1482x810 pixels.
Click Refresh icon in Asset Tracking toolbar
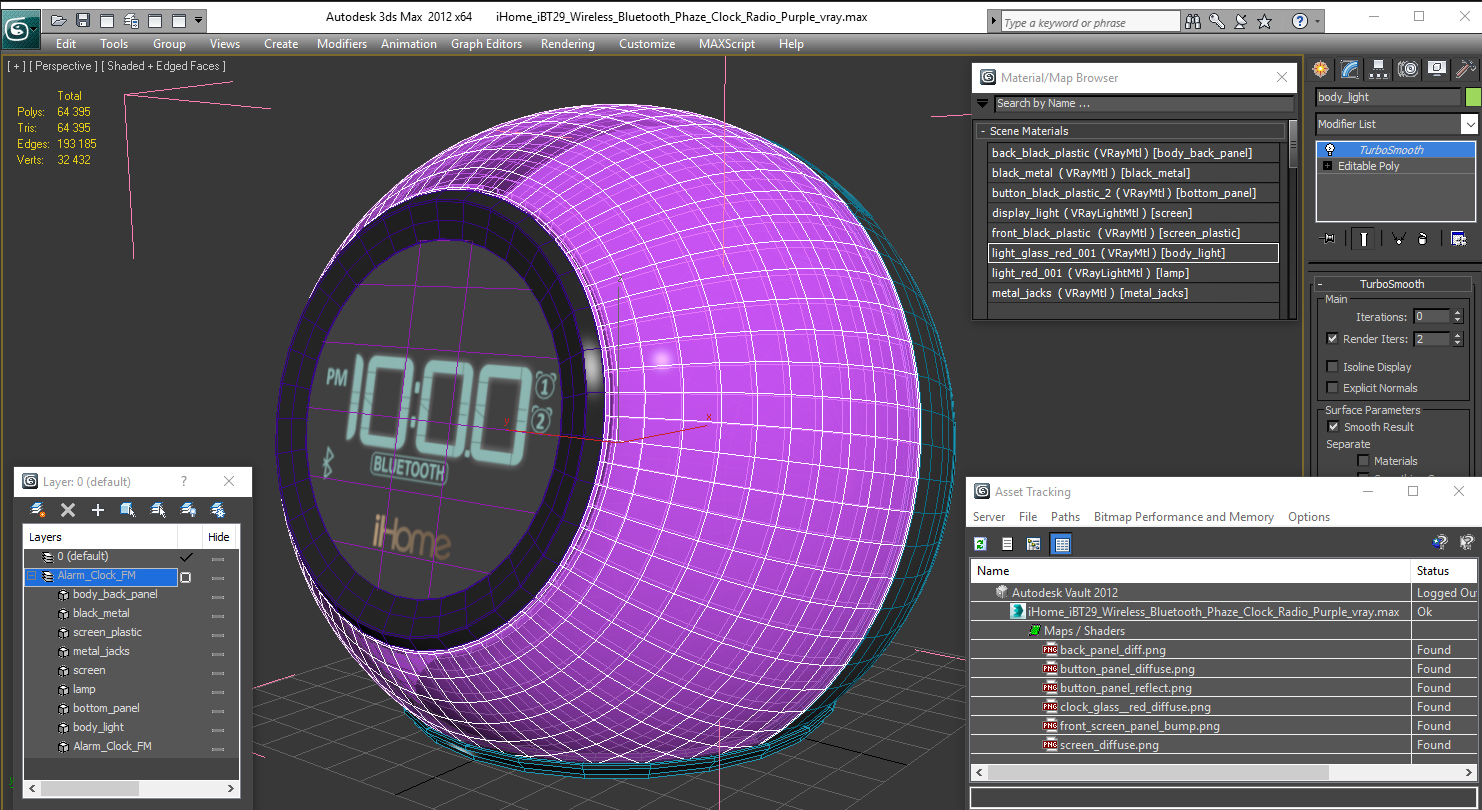point(981,544)
